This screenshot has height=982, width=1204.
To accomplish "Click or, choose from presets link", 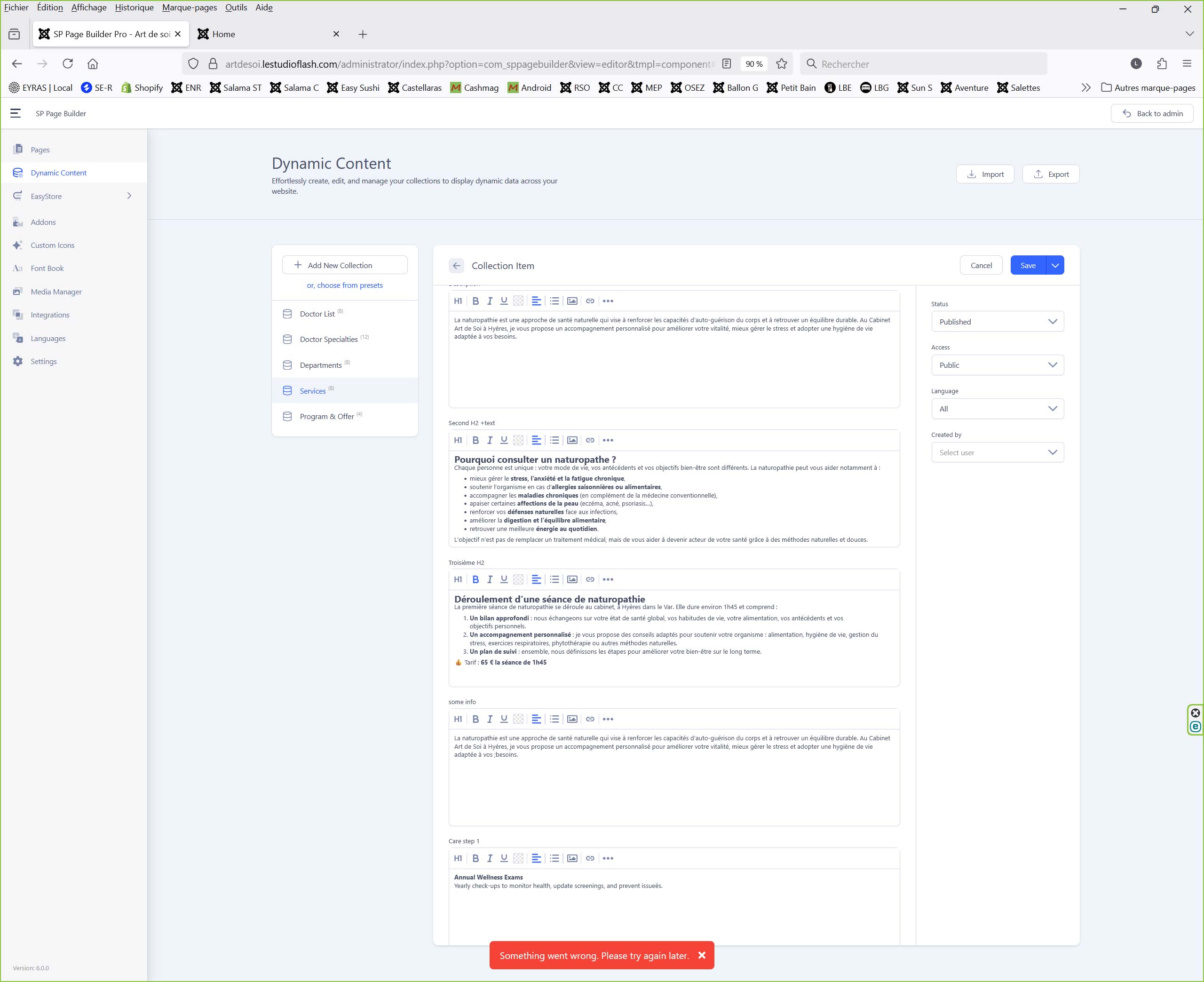I will (x=344, y=285).
